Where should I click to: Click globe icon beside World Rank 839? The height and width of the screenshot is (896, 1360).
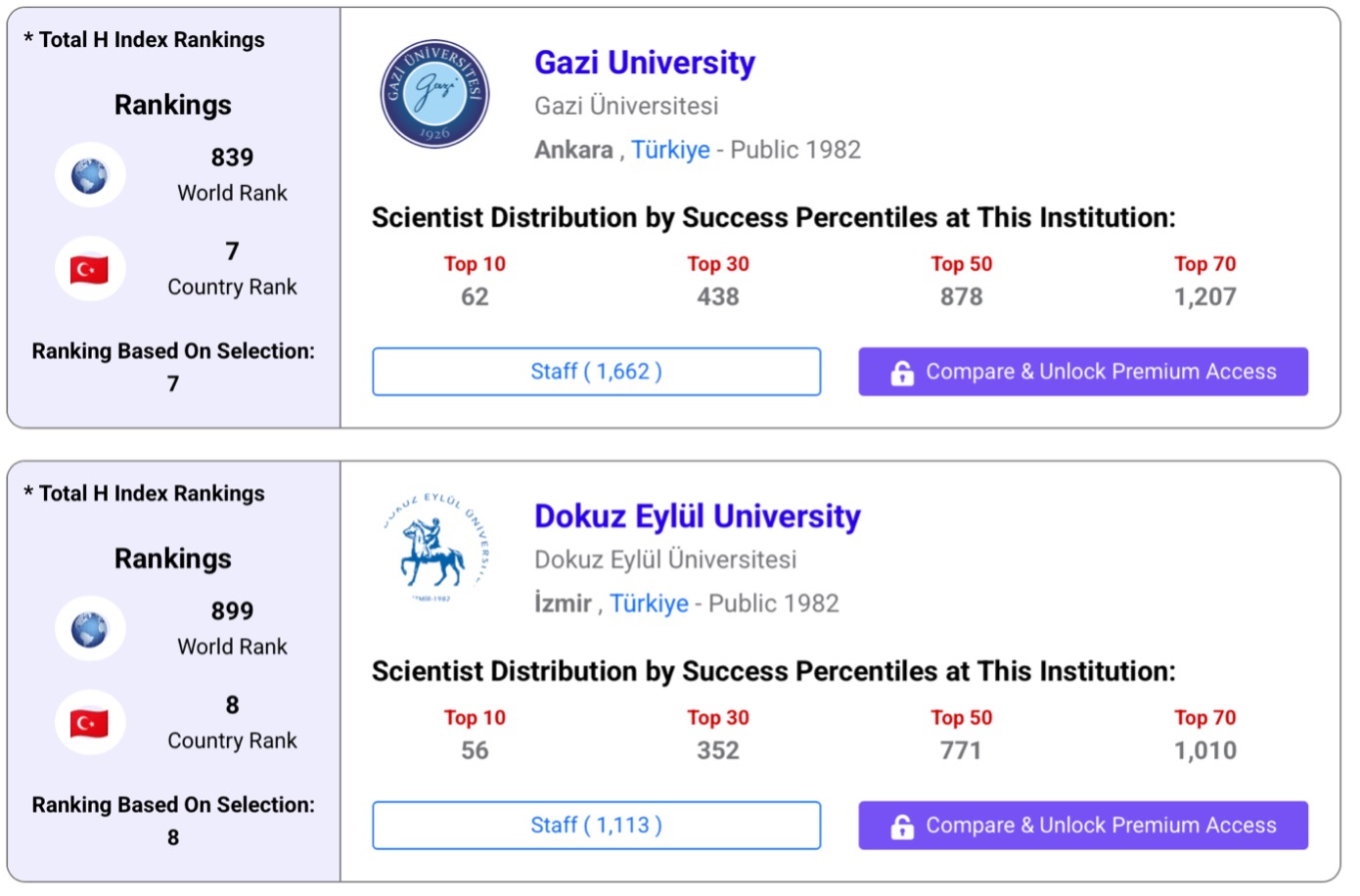pos(90,175)
